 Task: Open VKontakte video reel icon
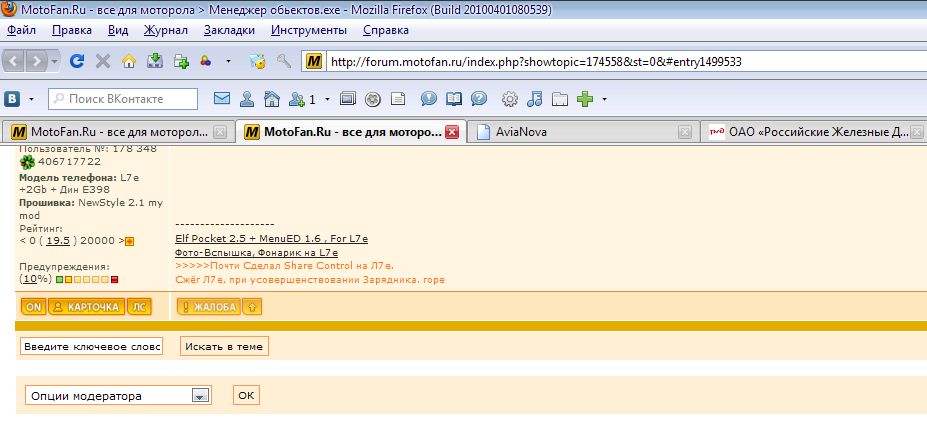coord(372,99)
